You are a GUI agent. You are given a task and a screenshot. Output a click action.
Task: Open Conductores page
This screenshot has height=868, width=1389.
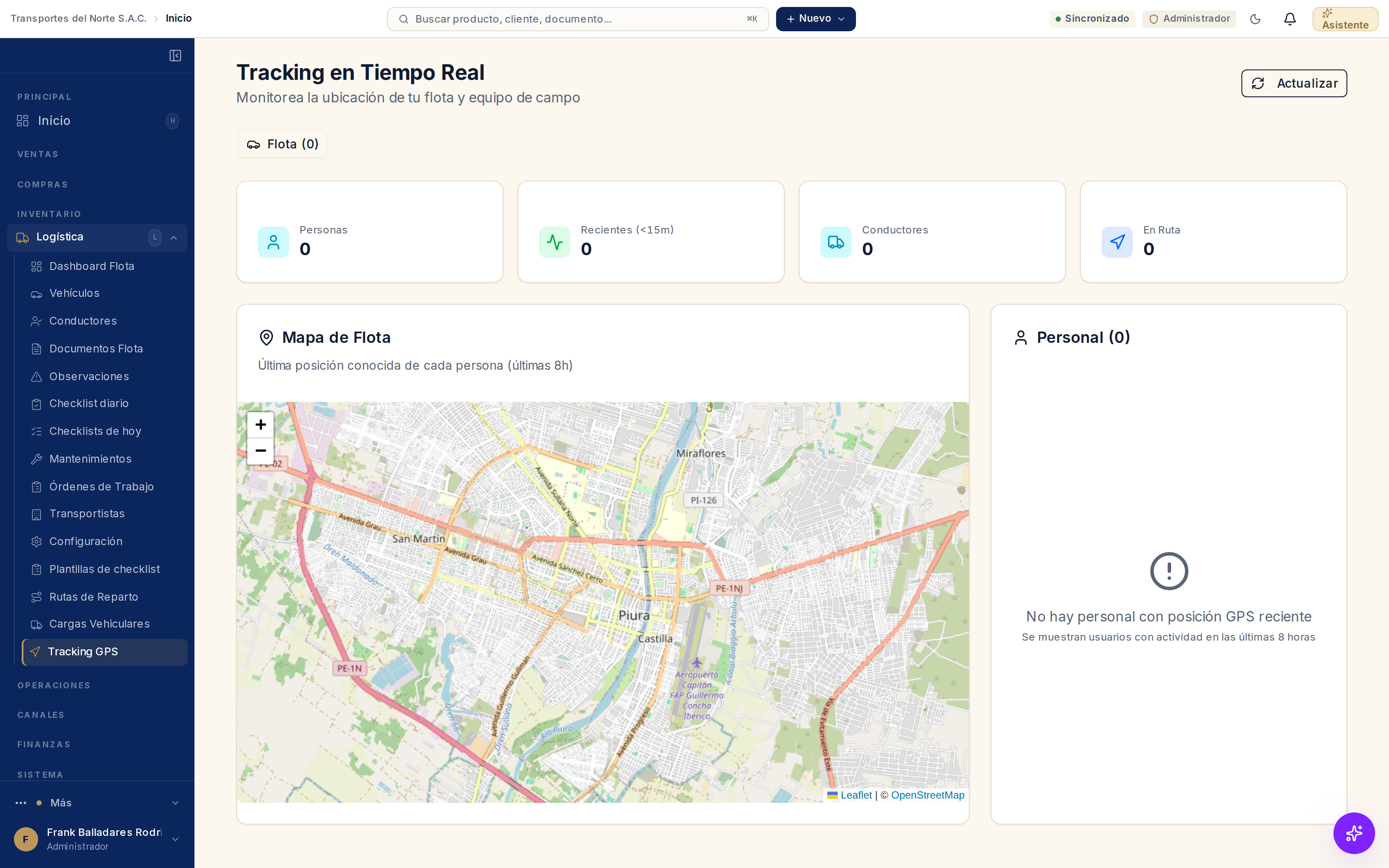105,321
